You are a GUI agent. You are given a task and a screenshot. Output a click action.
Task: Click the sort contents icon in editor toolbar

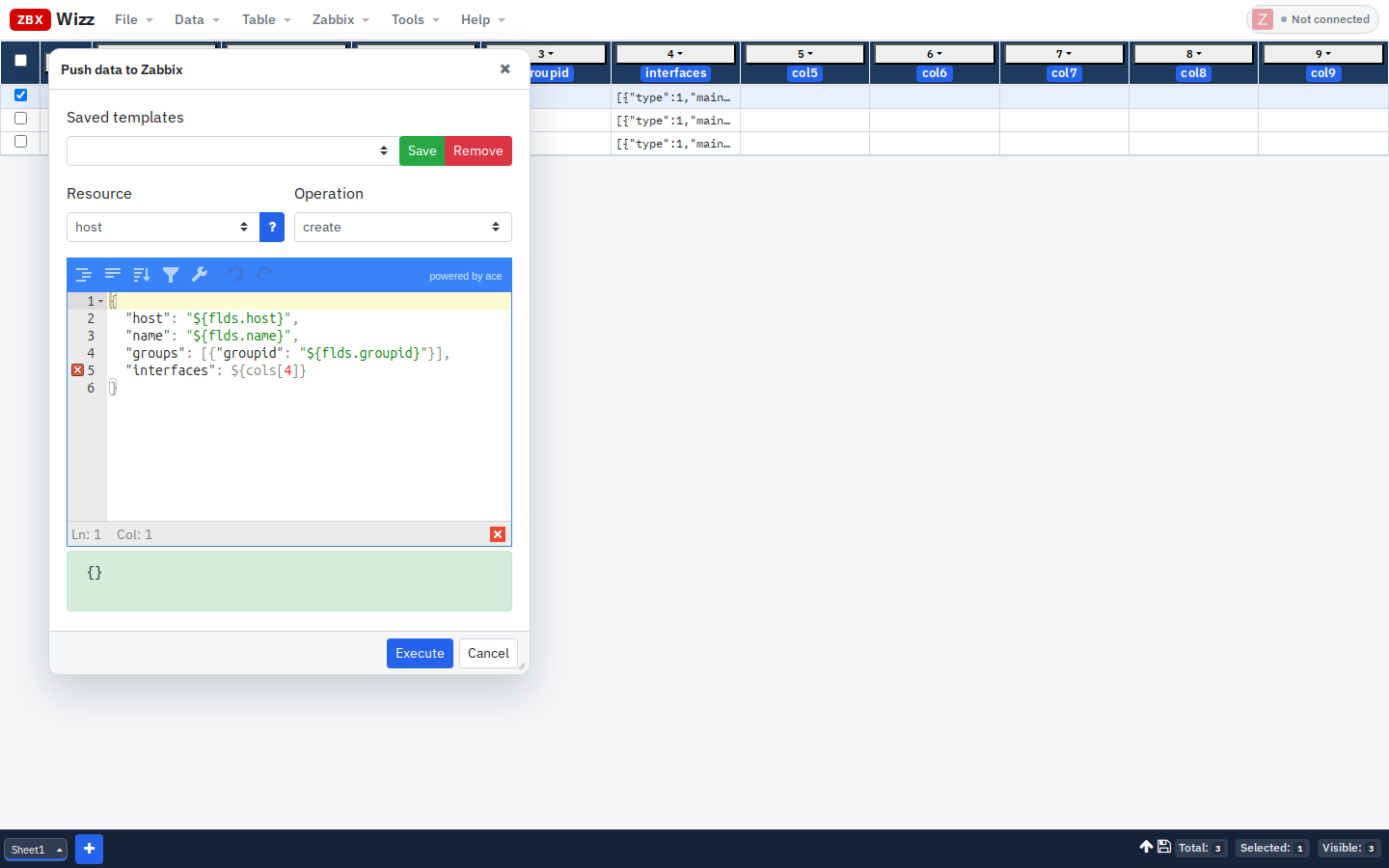pyautogui.click(x=142, y=275)
